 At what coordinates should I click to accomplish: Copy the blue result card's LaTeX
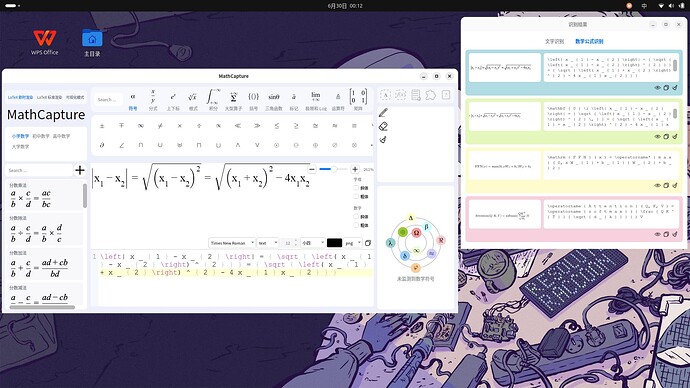click(666, 88)
